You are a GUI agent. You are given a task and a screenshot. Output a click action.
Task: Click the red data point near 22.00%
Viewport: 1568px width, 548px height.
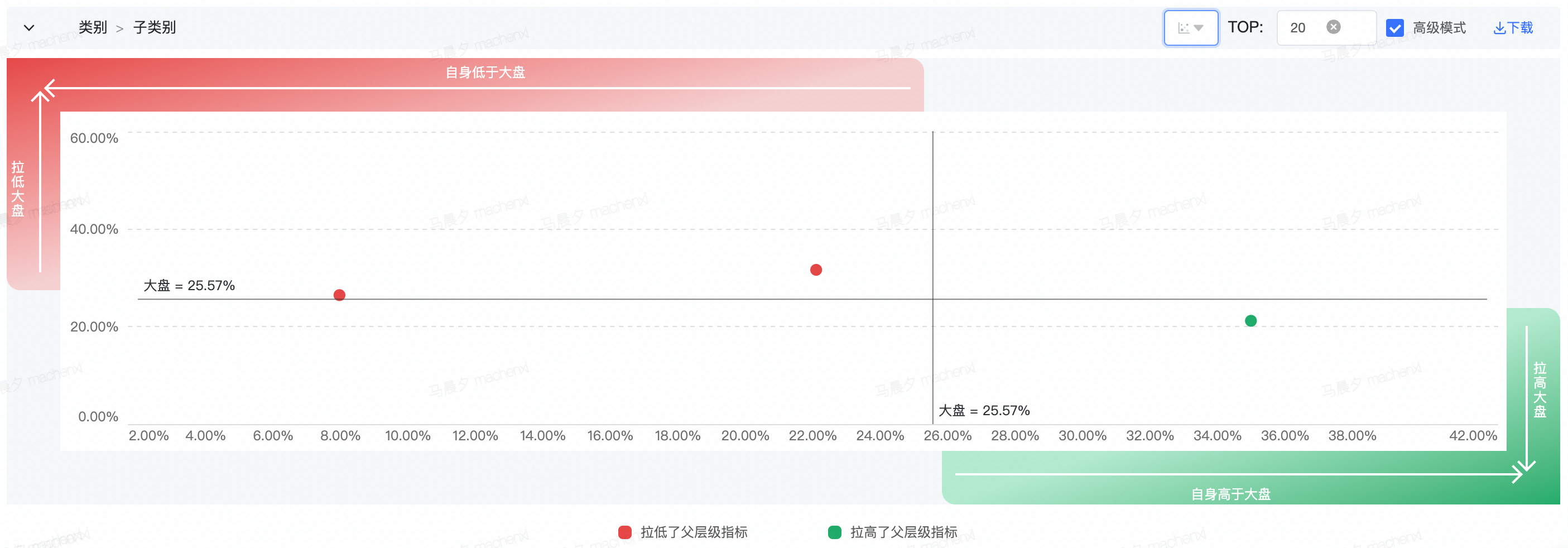coord(816,270)
